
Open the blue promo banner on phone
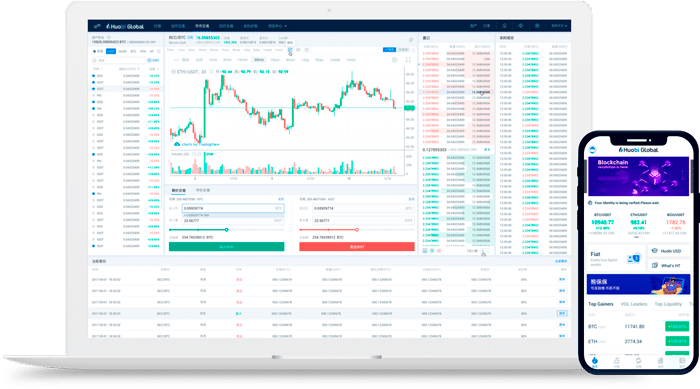pos(638,284)
